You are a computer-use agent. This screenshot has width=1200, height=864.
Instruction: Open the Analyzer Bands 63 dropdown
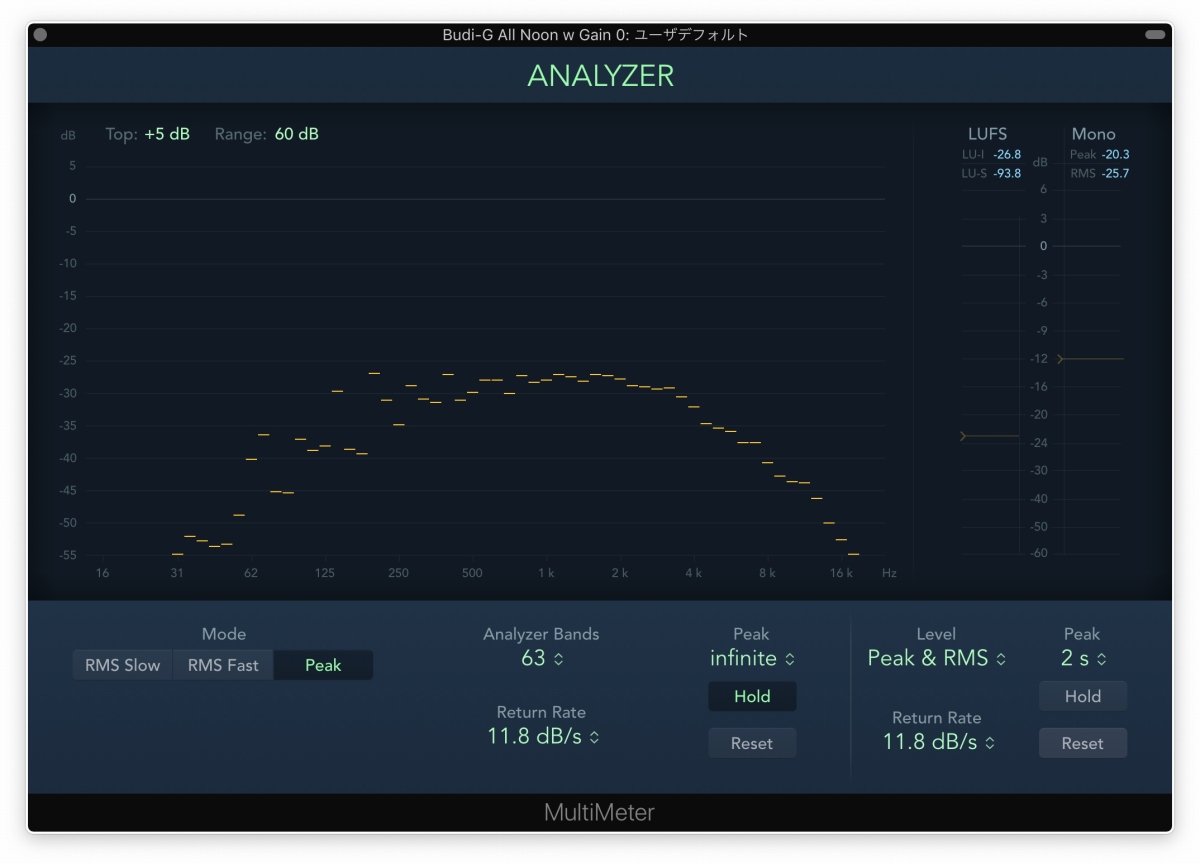(x=542, y=658)
